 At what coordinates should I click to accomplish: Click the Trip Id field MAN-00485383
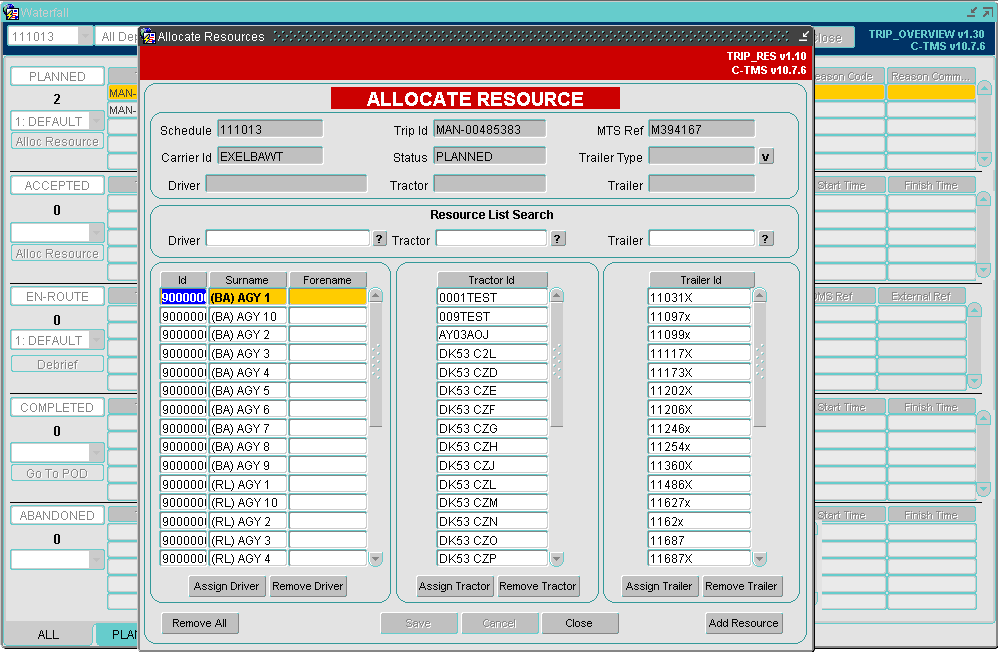[x=489, y=129]
